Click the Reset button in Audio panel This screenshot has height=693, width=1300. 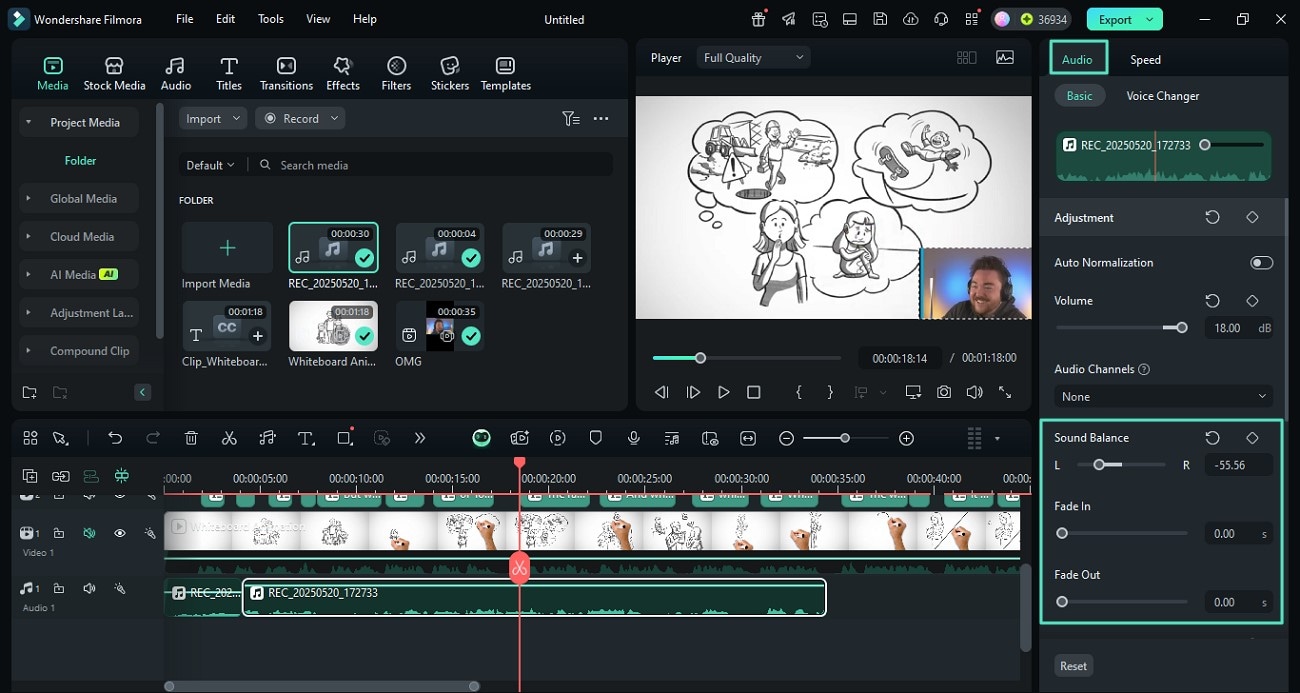[x=1074, y=666]
